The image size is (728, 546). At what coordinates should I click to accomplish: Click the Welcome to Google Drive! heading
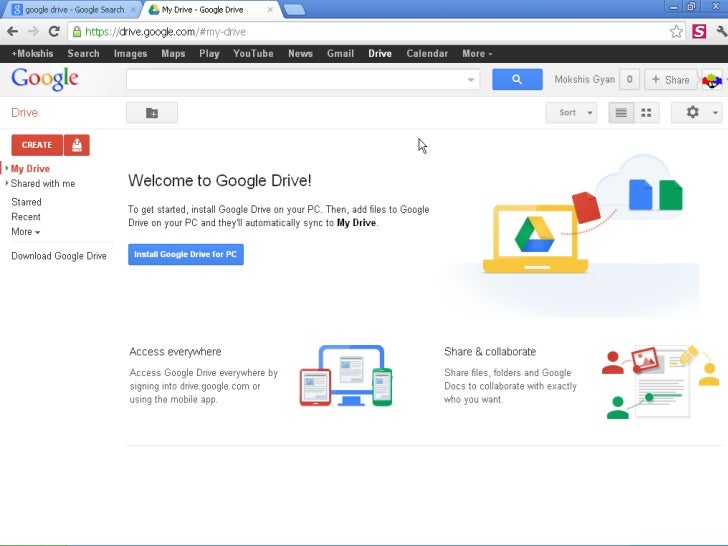pos(220,180)
